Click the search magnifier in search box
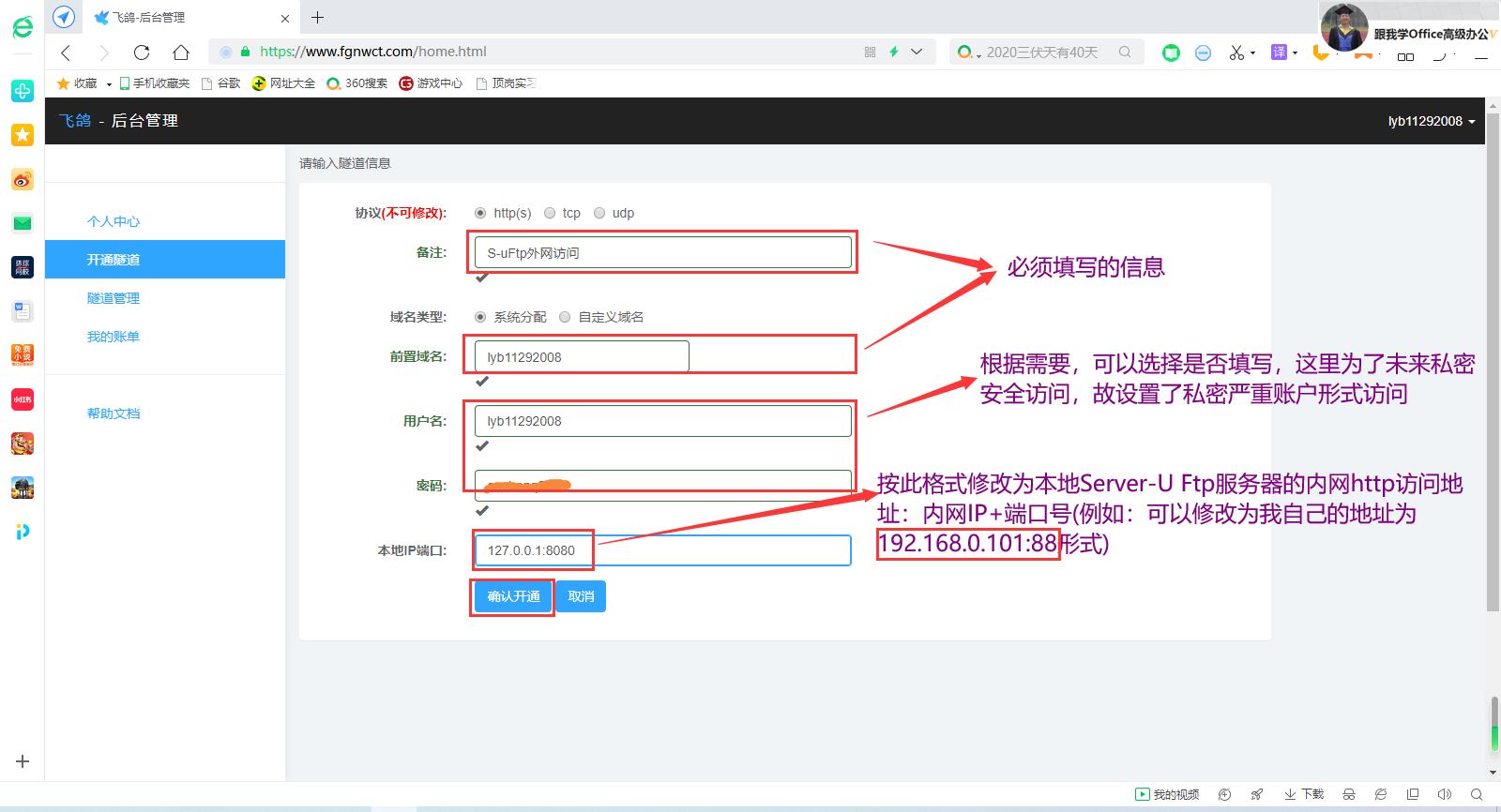This screenshot has height=812, width=1501. point(1125,53)
